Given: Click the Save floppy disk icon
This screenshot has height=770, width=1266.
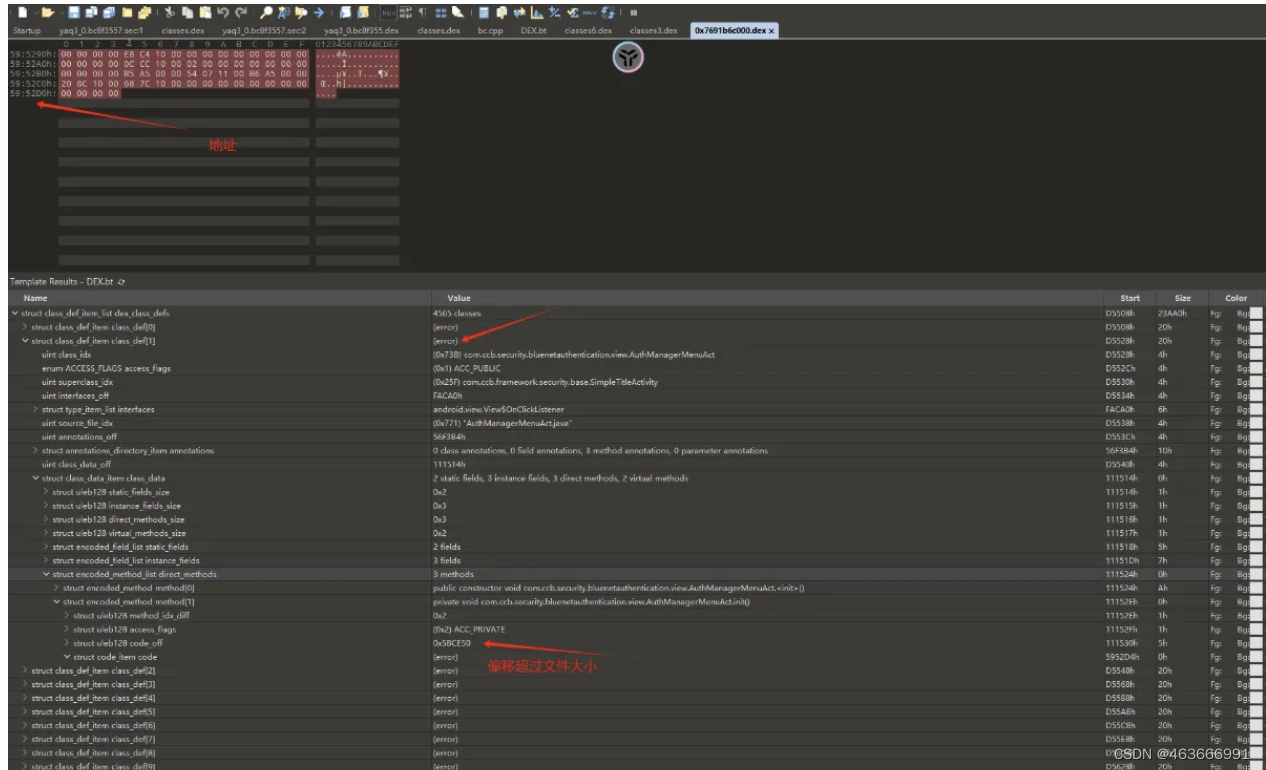Looking at the screenshot, I should tap(74, 12).
